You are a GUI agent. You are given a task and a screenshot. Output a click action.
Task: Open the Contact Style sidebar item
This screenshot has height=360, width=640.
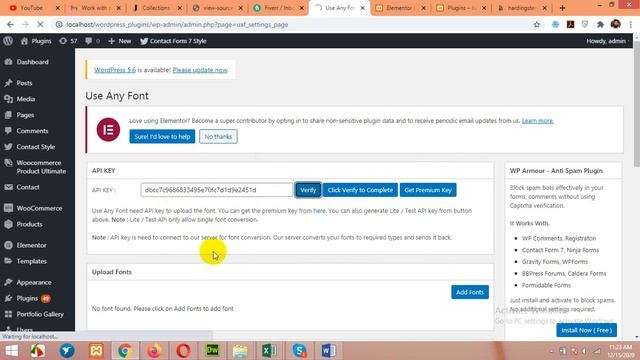(x=37, y=147)
